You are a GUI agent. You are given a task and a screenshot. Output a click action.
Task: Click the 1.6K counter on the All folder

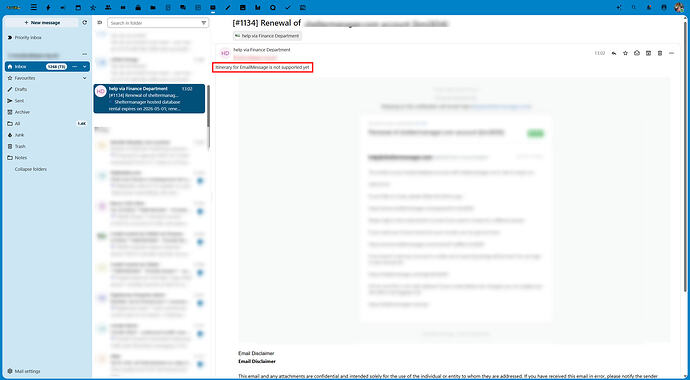81,124
